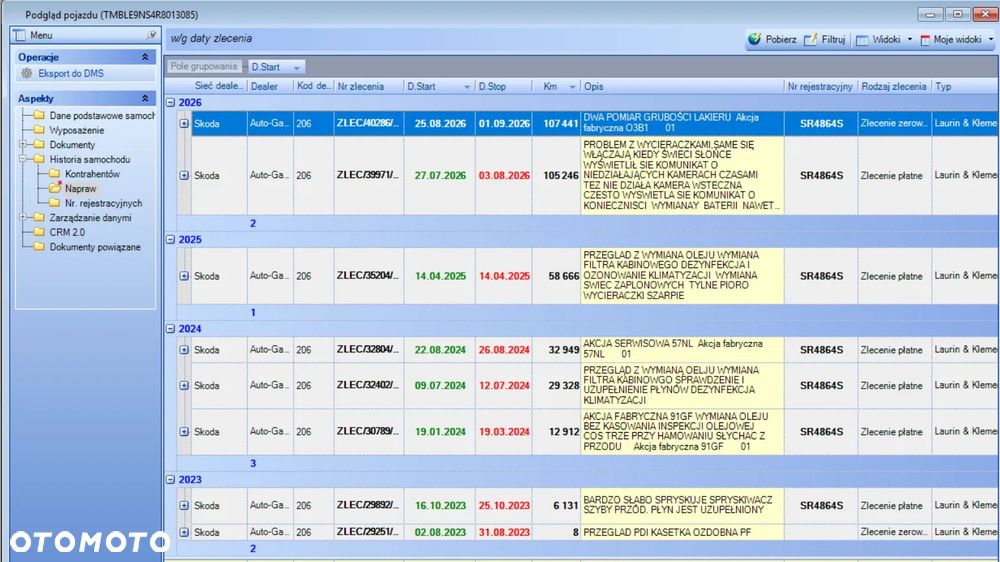Screen dimensions: 1000x562
Task: Click the Kontrahentów folder icon
Action: point(54,174)
